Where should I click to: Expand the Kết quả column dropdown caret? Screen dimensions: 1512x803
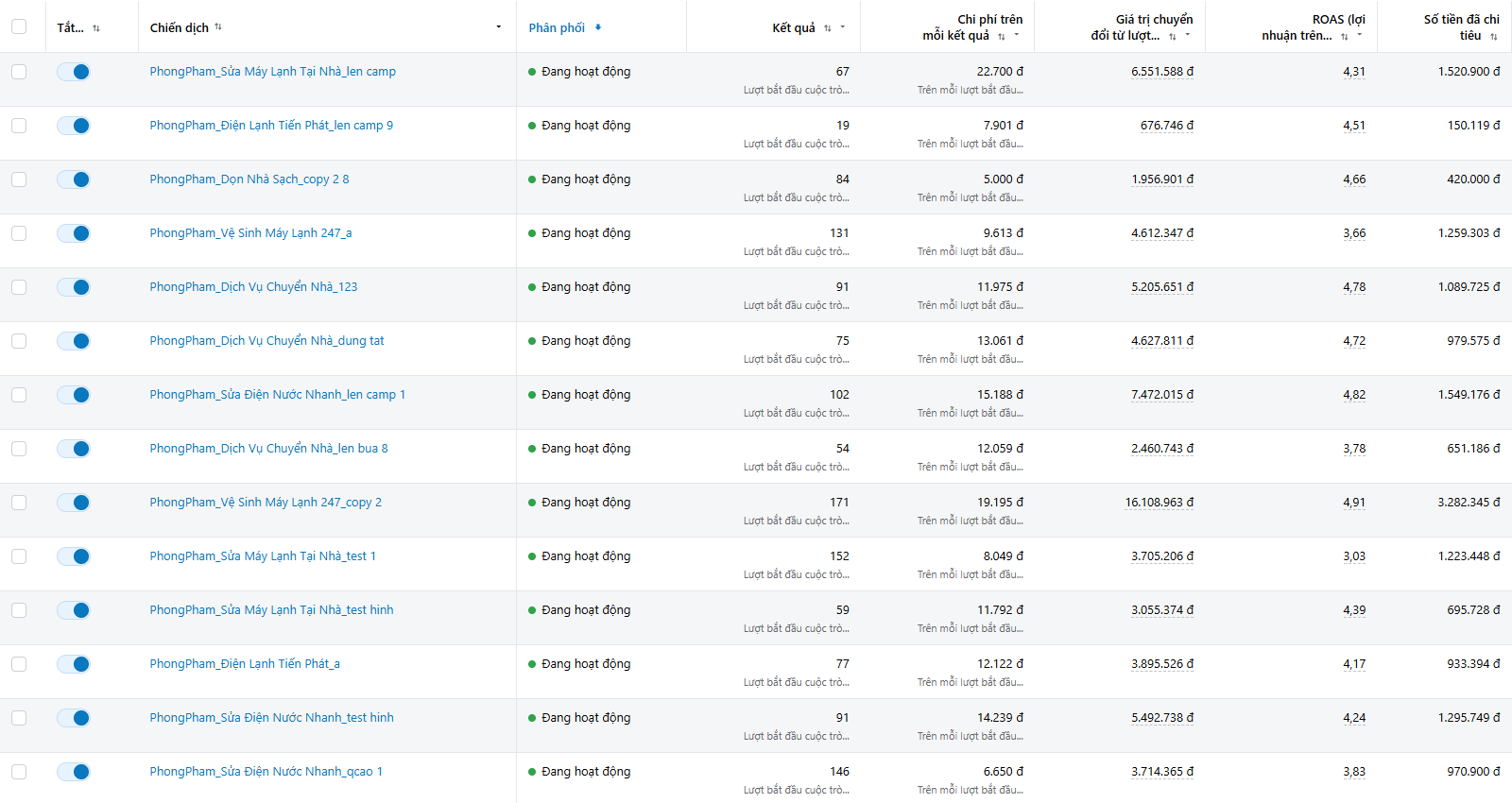tap(843, 26)
